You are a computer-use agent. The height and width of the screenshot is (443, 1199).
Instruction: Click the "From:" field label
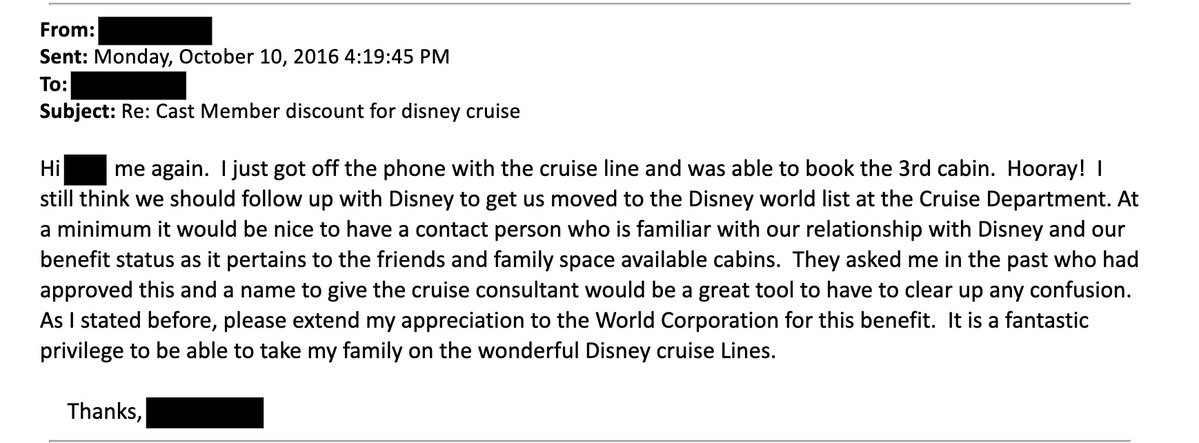(x=45, y=32)
